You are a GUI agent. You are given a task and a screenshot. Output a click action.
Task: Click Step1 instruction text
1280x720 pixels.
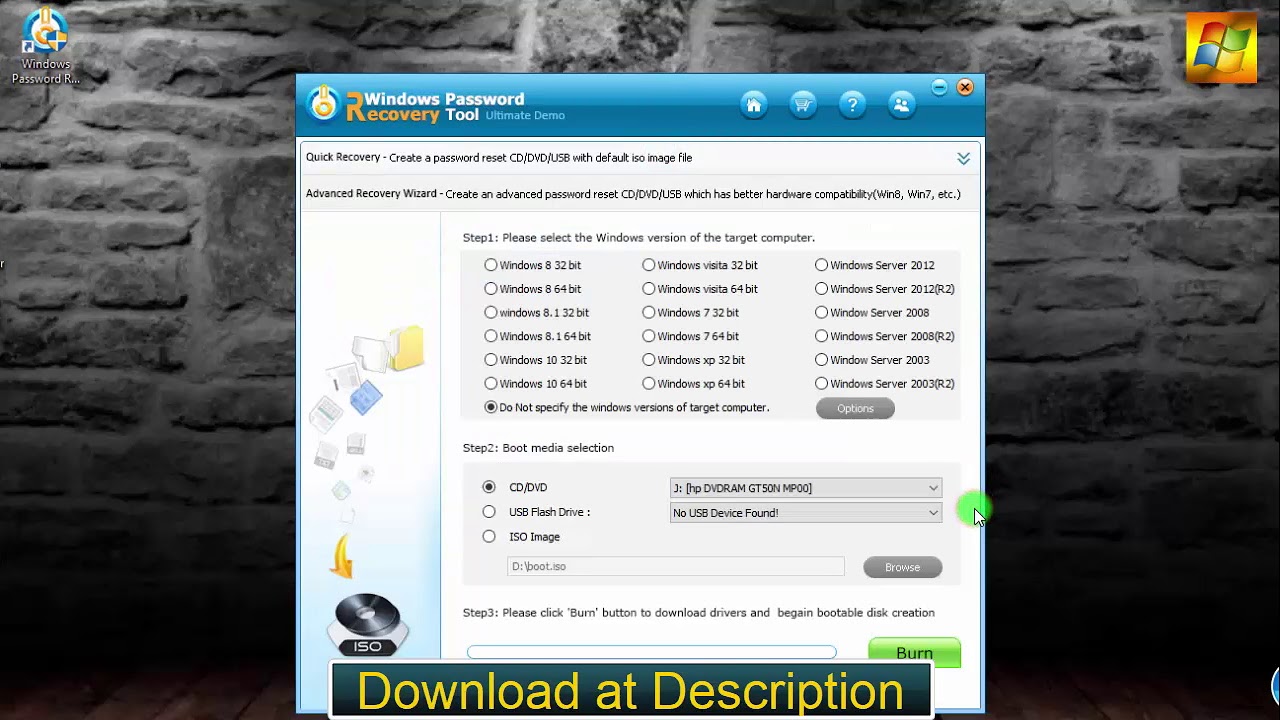(639, 238)
